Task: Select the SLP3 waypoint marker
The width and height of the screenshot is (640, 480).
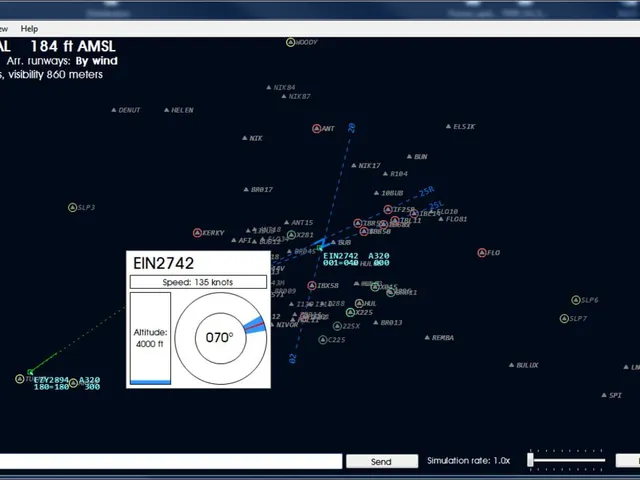Action: pyautogui.click(x=72, y=207)
